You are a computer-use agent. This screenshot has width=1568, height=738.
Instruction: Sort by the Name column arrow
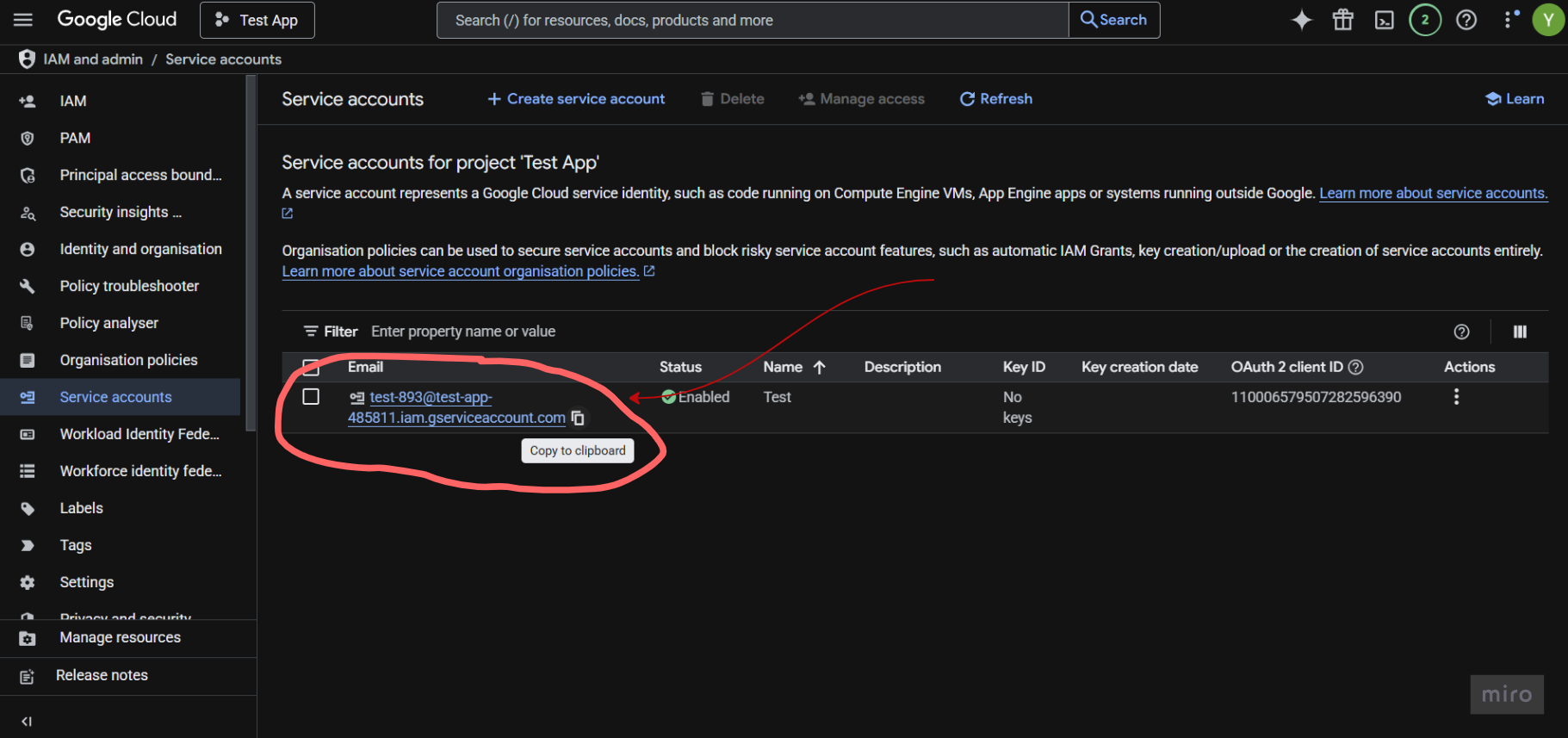pyautogui.click(x=819, y=367)
